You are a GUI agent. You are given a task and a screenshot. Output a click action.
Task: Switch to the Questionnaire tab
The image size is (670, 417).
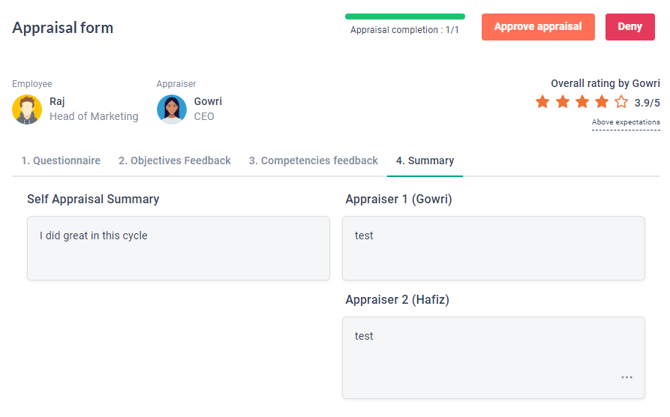61,161
